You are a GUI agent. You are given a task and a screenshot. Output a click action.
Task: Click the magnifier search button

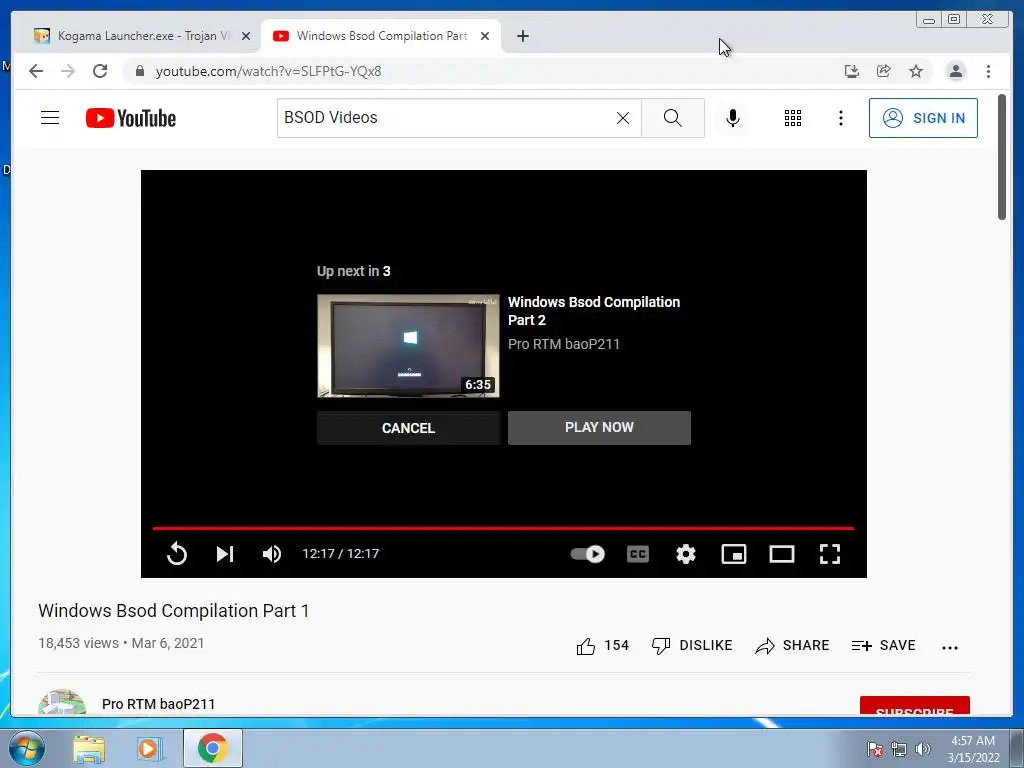click(673, 118)
